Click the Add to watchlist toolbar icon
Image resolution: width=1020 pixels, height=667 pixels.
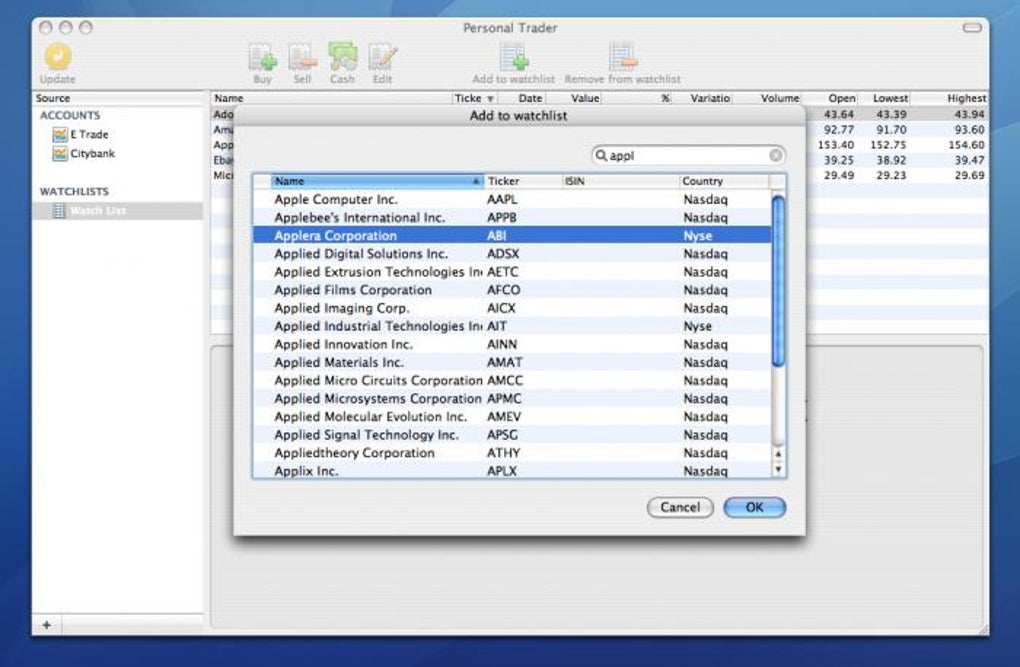pyautogui.click(x=513, y=57)
